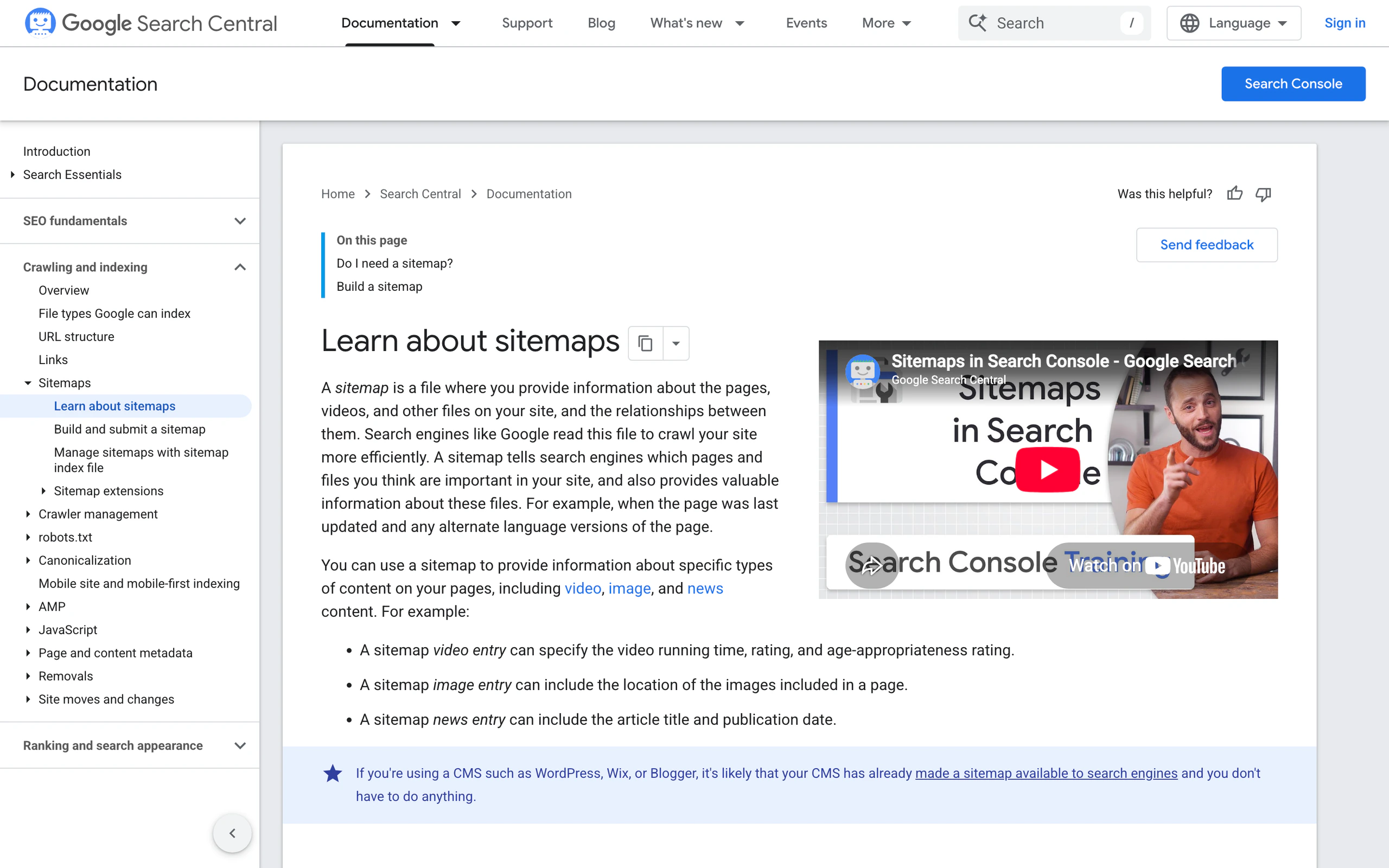Click the Google Search Central robot logo
This screenshot has height=868, width=1389.
(x=40, y=22)
